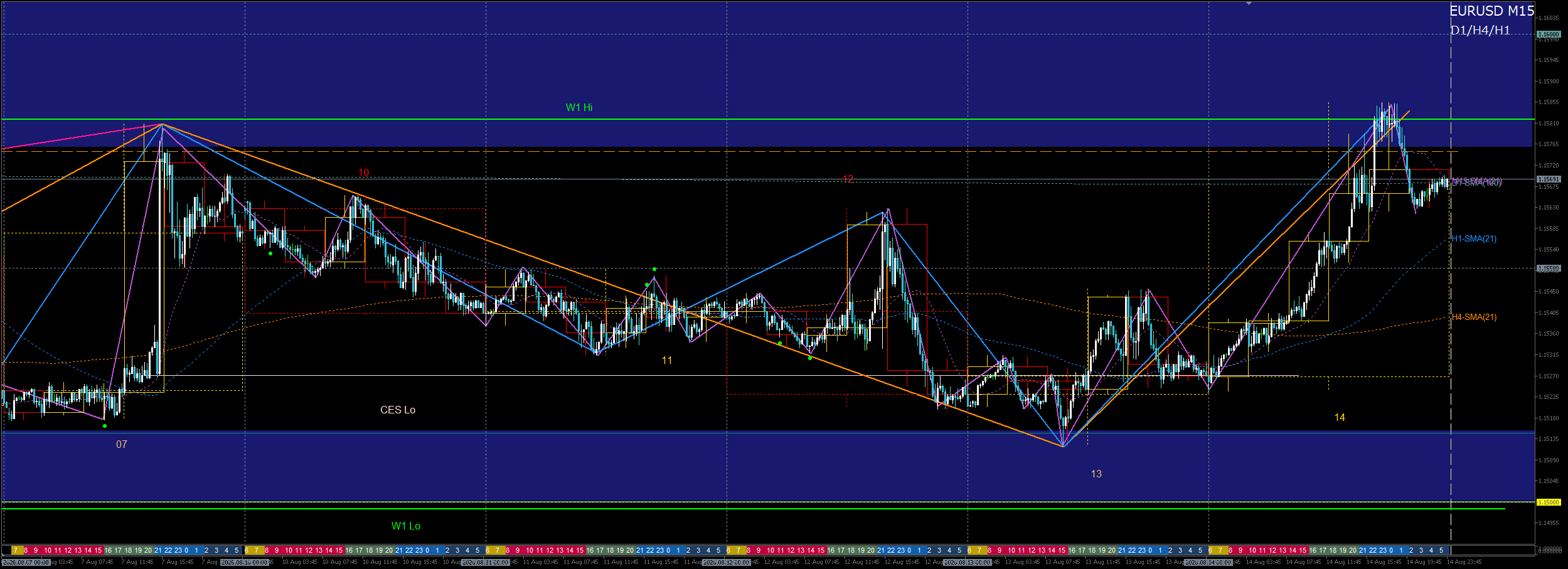The height and width of the screenshot is (569, 1568).
Task: Click the EURUSD M15 chart title
Action: (x=1491, y=11)
